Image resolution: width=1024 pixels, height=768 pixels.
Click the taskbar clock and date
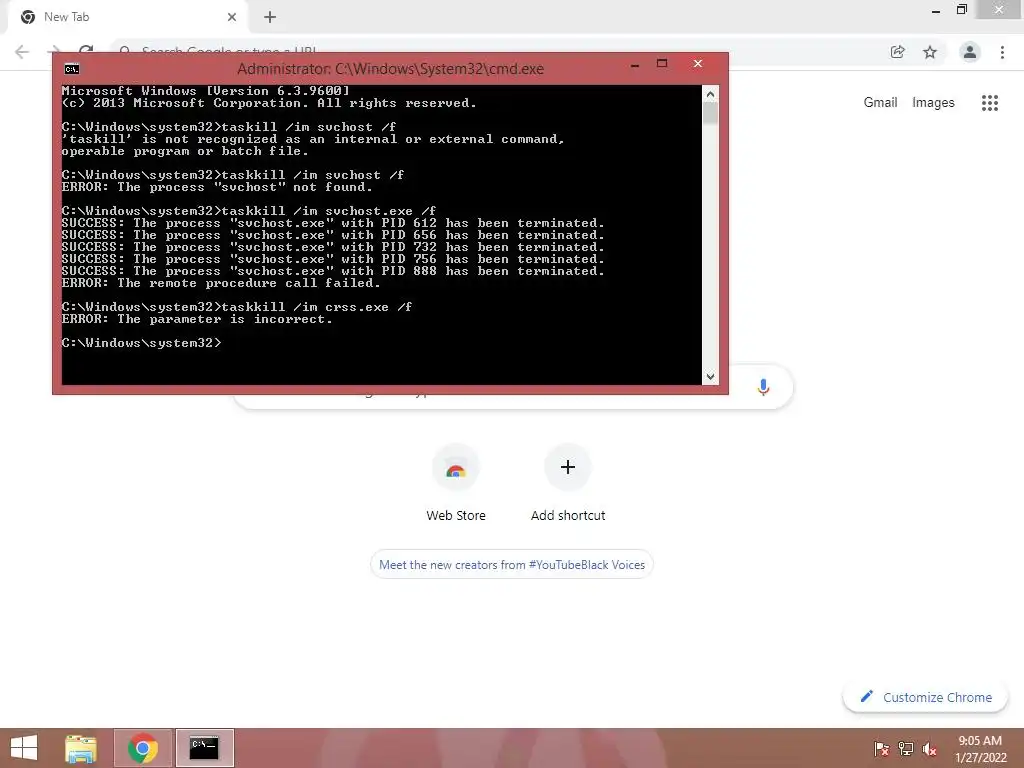pyautogui.click(x=980, y=748)
